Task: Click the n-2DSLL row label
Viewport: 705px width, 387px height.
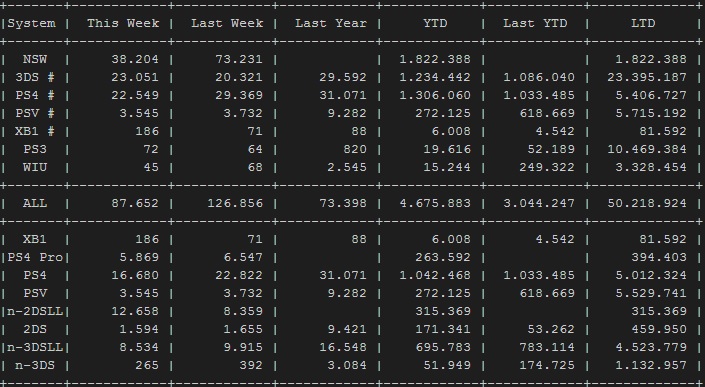Action: point(35,311)
